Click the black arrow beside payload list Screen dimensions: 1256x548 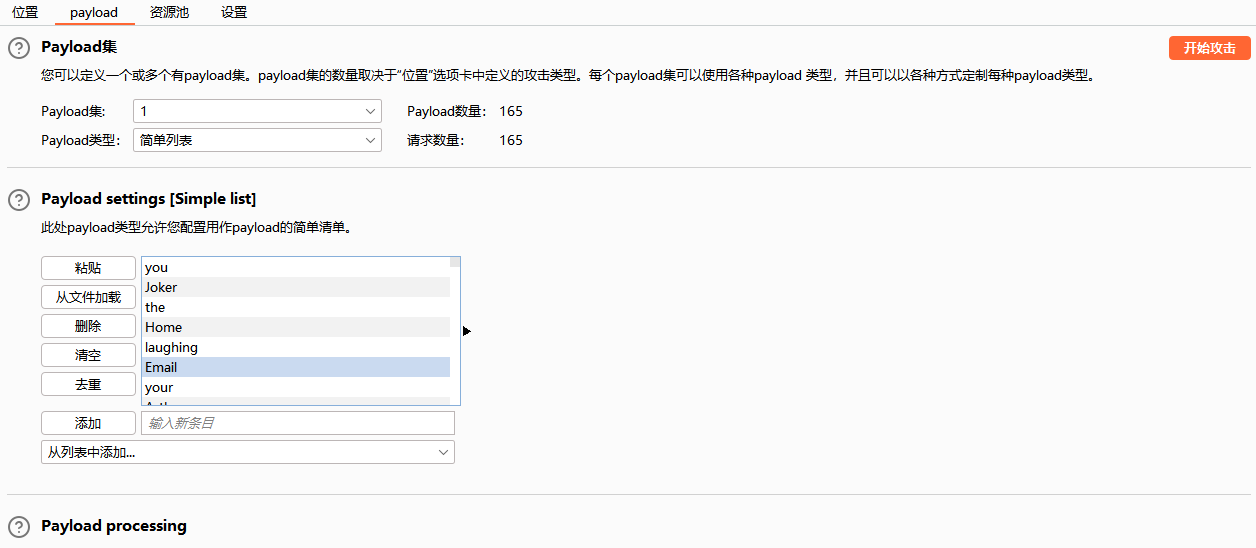[467, 331]
